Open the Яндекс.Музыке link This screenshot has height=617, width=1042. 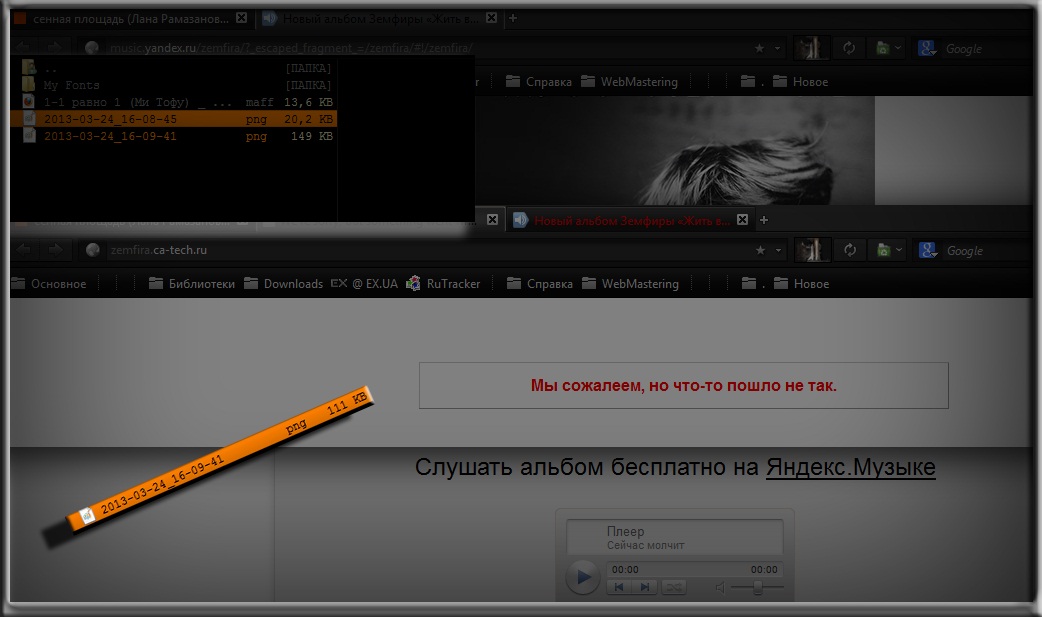(x=851, y=467)
